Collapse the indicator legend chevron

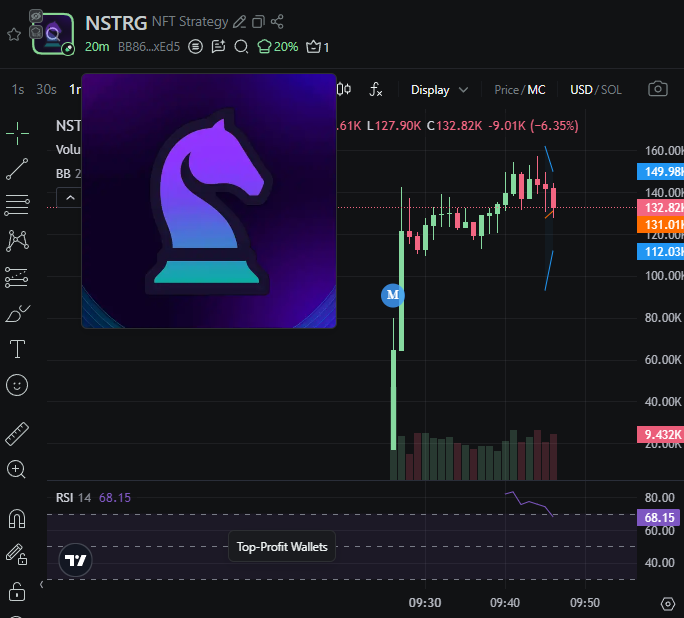coord(70,198)
